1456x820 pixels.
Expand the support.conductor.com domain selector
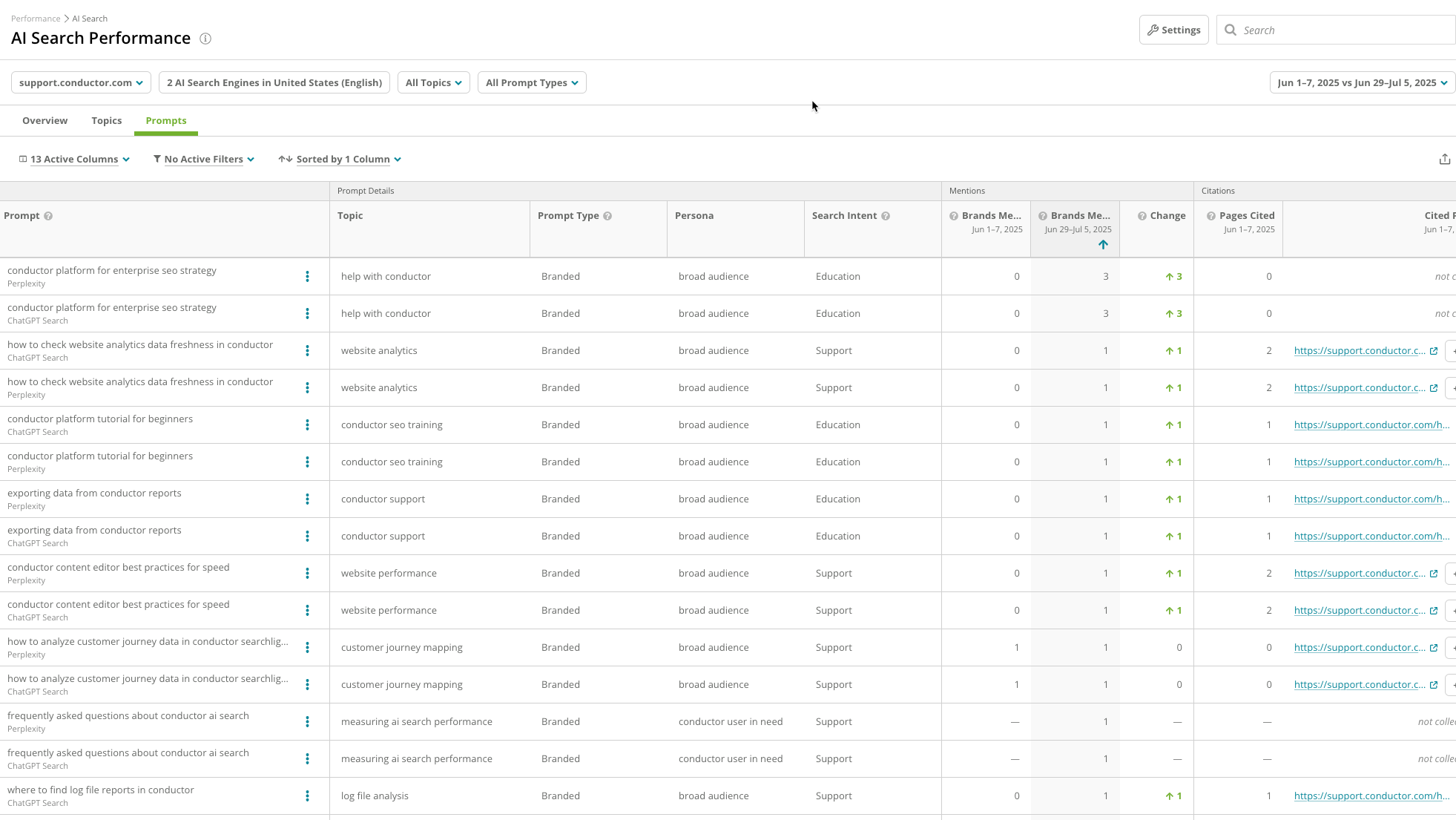(81, 82)
